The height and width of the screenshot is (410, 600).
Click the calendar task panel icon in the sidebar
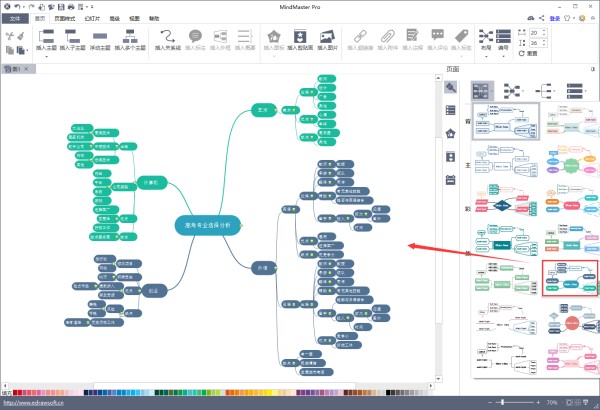(450, 180)
